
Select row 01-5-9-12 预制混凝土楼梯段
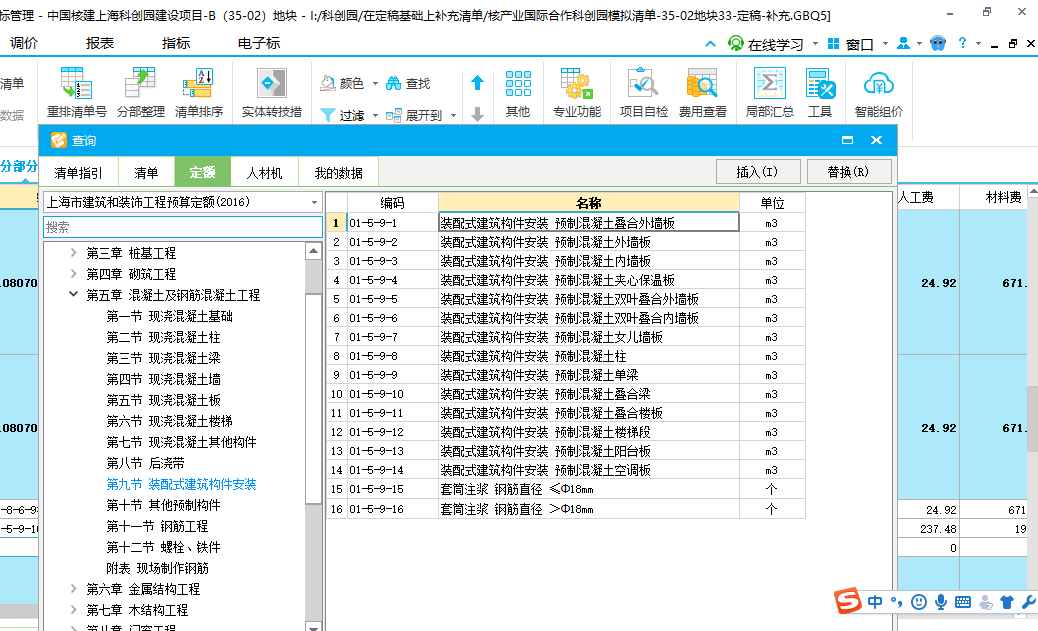(x=566, y=432)
